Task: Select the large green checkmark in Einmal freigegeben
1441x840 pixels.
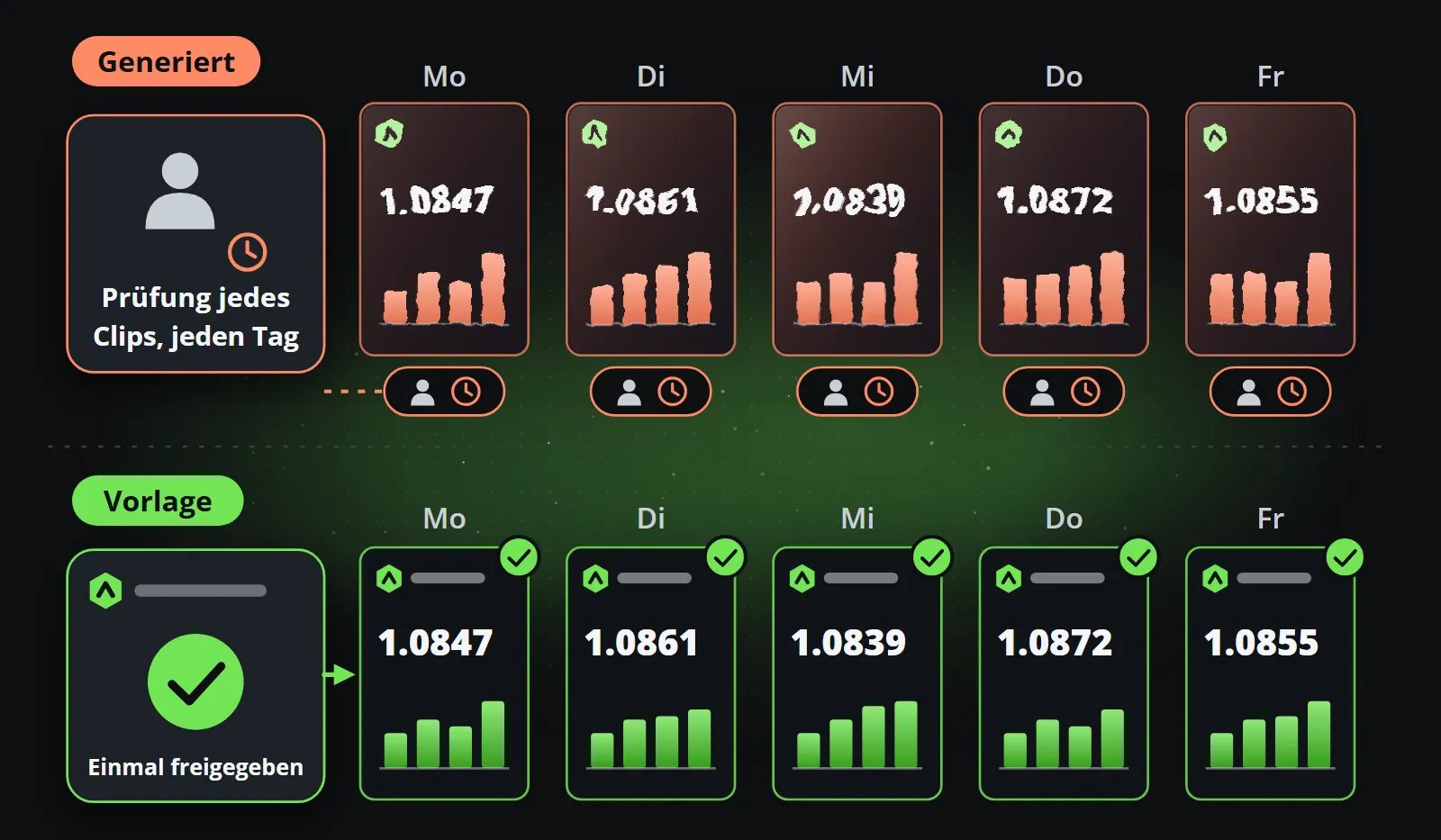Action: (x=195, y=682)
